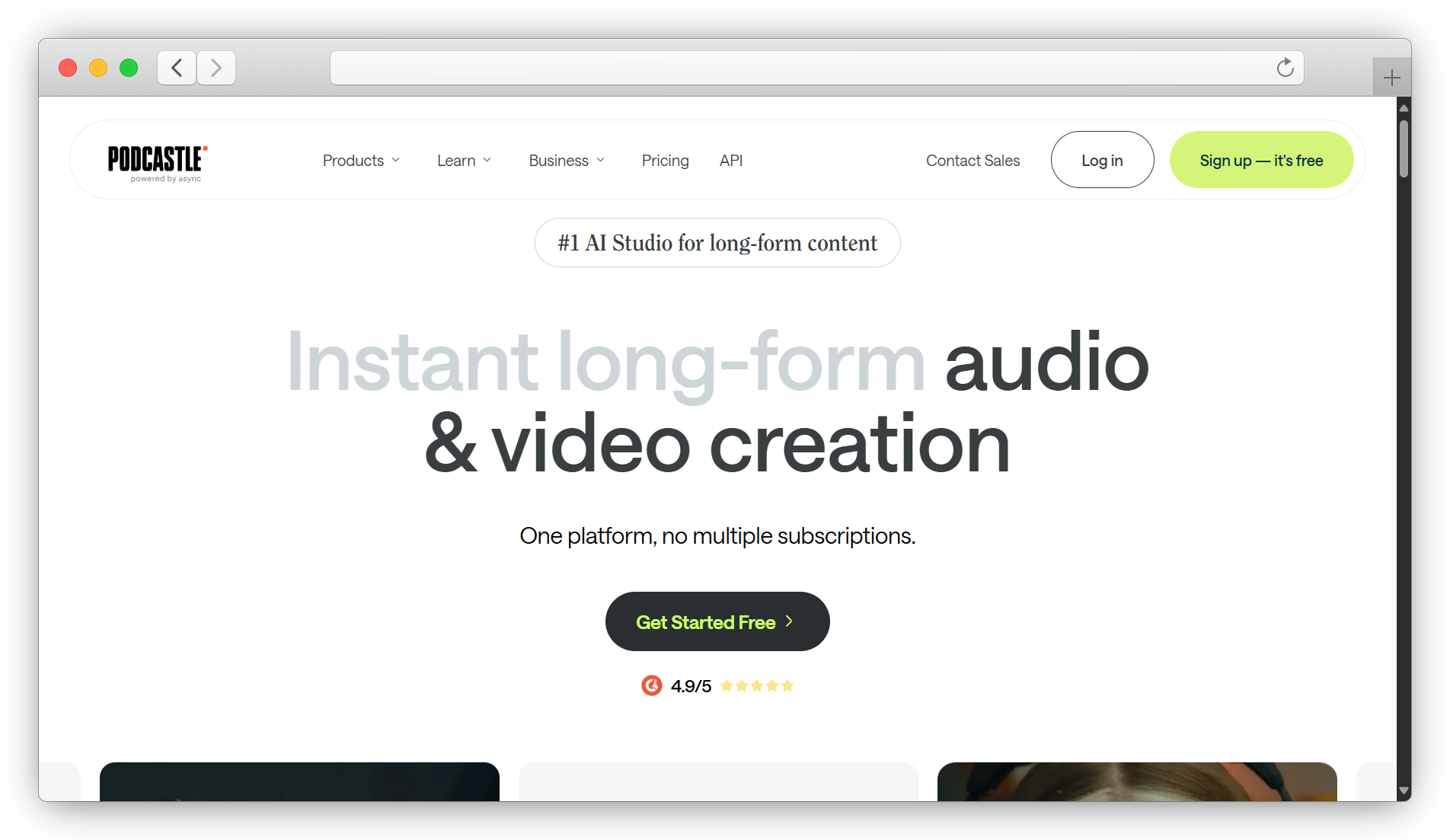Click the browser forward navigation arrow
Screen dimensions: 1450x840
[216, 67]
